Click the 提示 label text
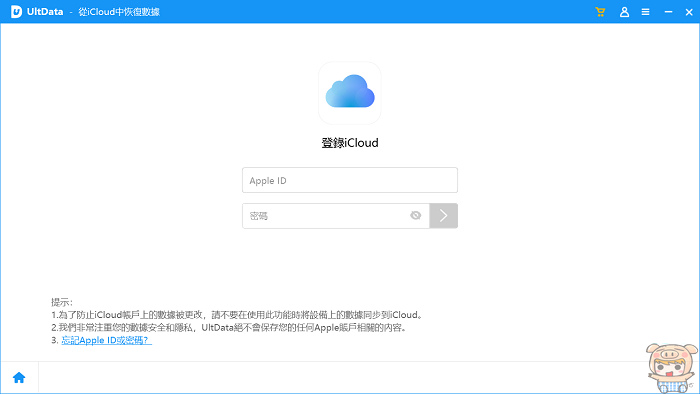Image resolution: width=700 pixels, height=394 pixels. click(62, 302)
